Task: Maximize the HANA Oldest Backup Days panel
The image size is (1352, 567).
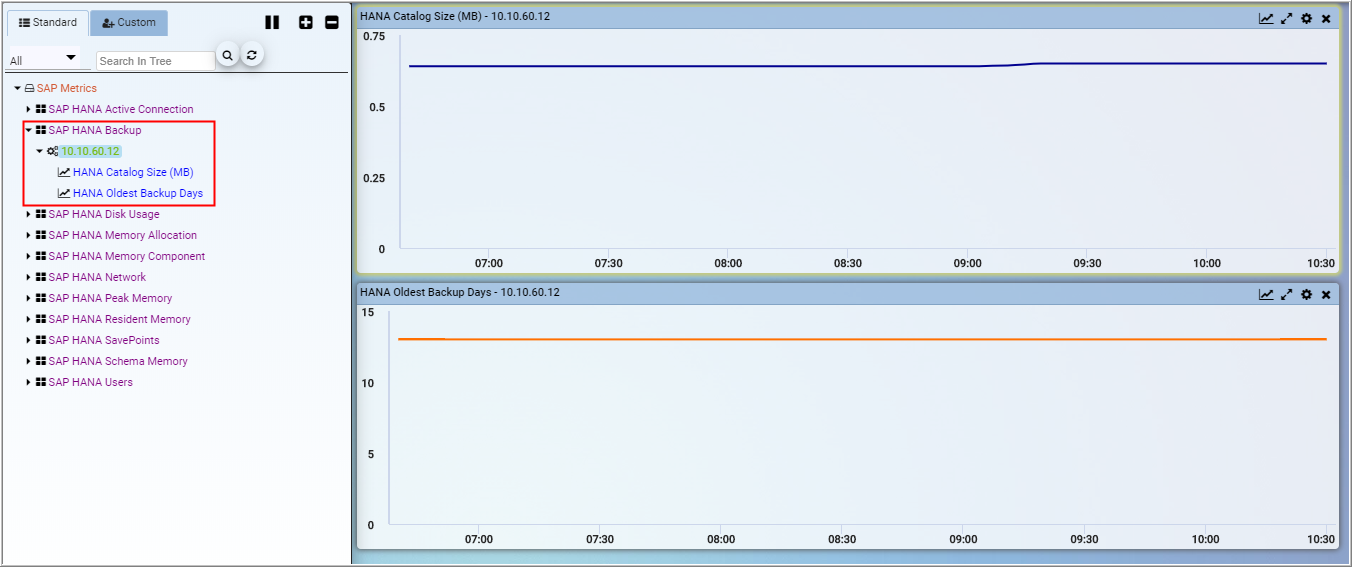Action: point(1287,294)
